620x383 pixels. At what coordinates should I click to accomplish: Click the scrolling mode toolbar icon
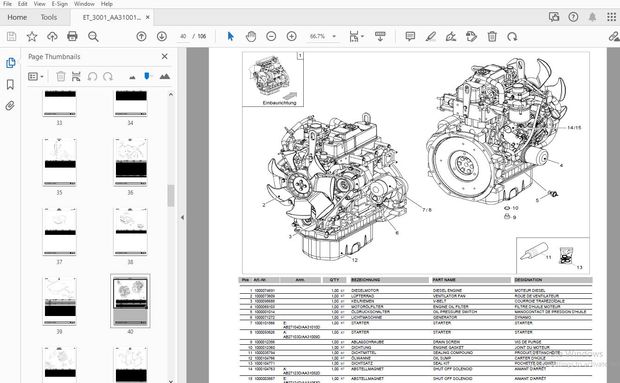(380, 37)
